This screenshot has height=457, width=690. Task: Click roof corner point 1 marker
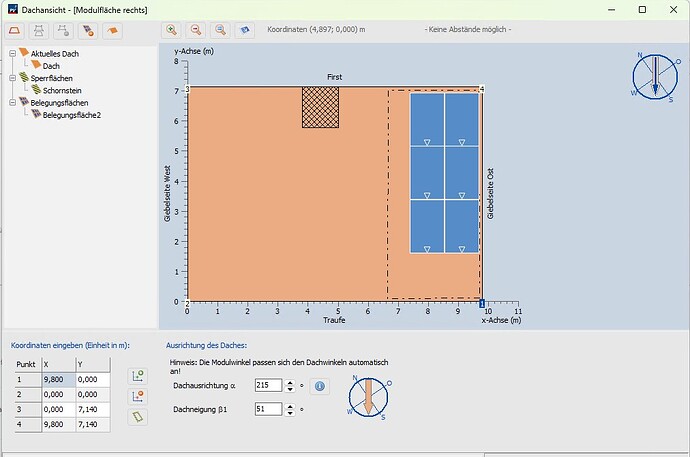(482, 303)
